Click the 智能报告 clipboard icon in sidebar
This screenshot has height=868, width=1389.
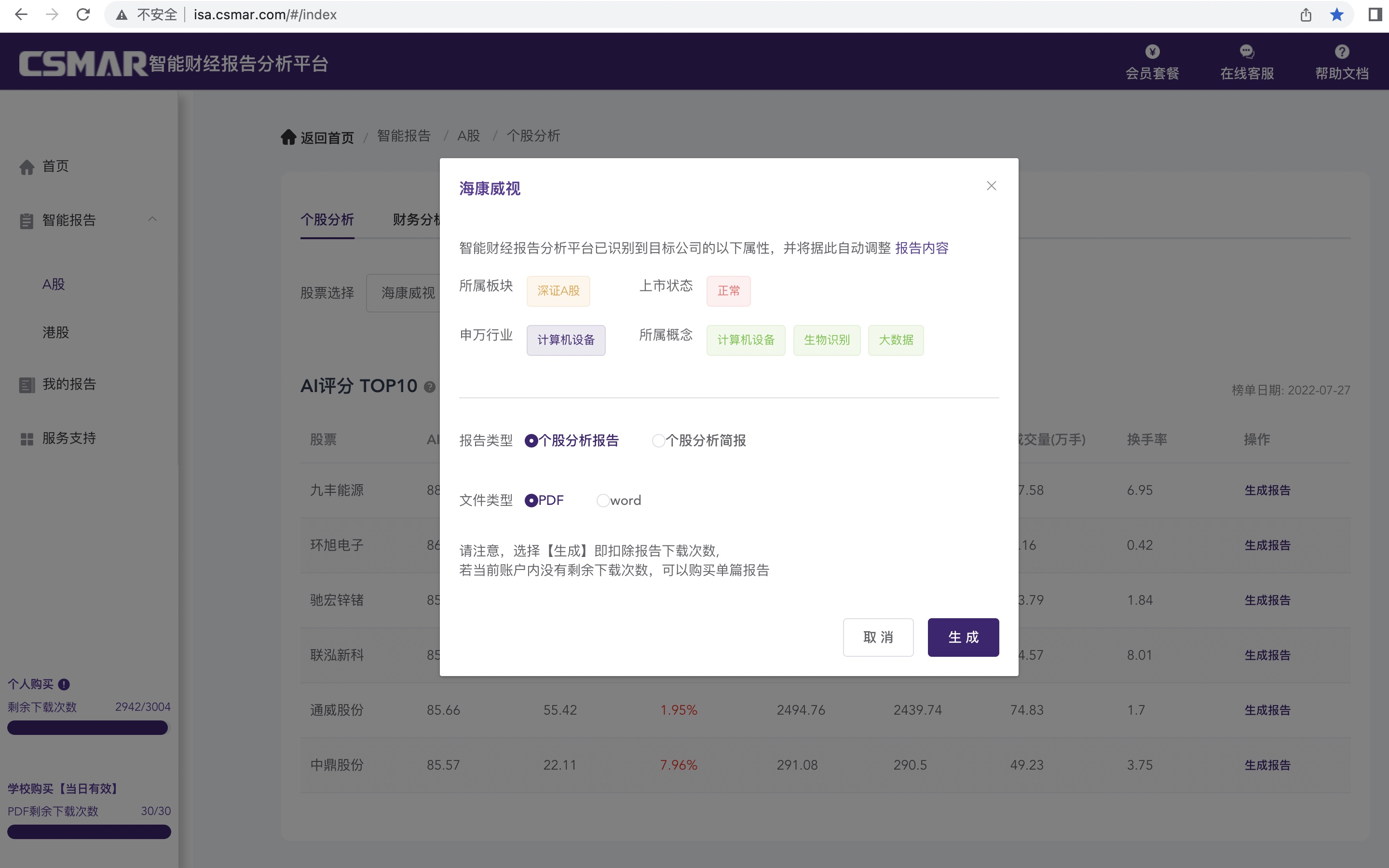[x=27, y=221]
